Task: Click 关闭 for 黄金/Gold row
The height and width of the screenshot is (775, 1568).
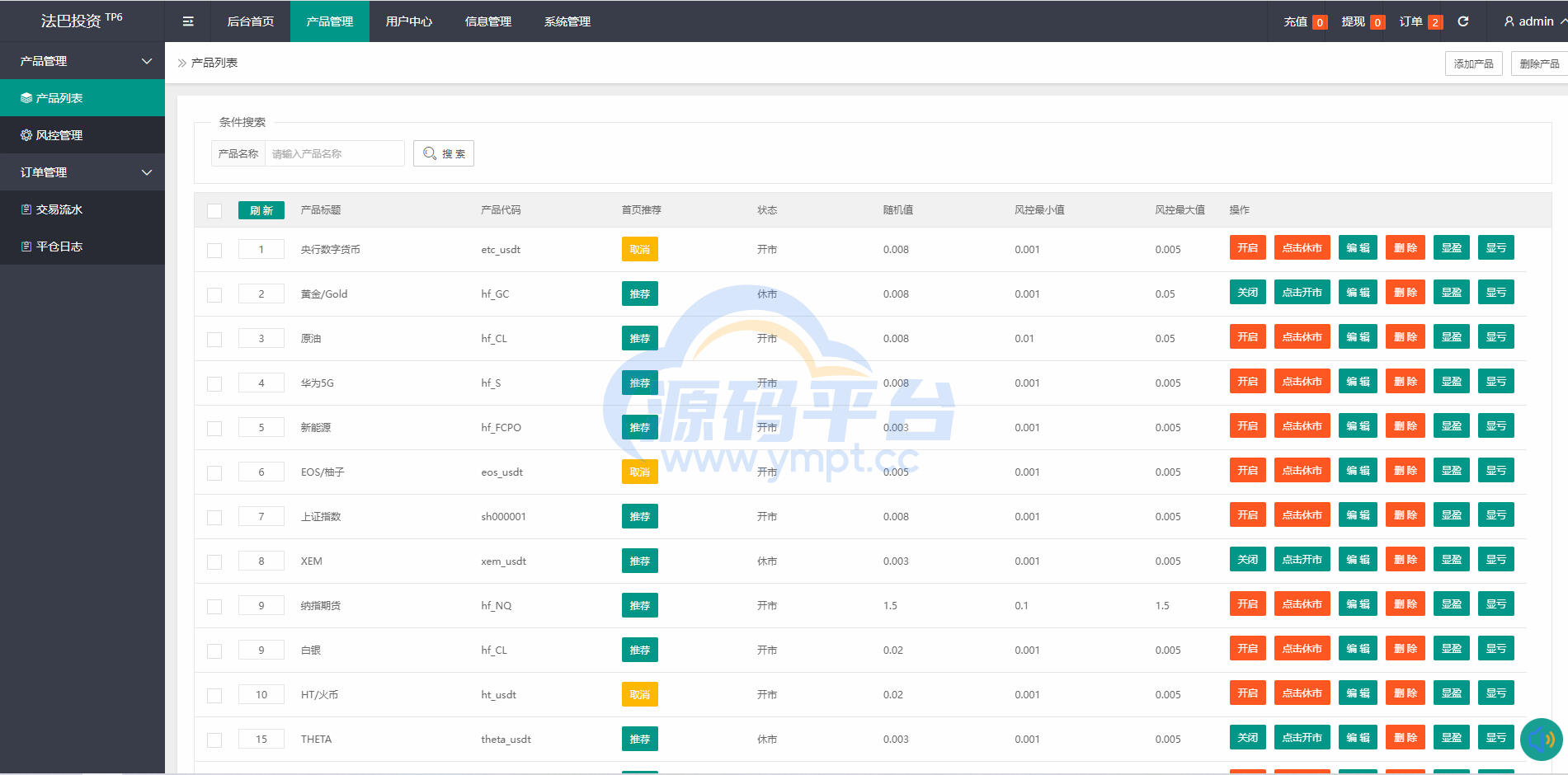Action: [x=1248, y=292]
